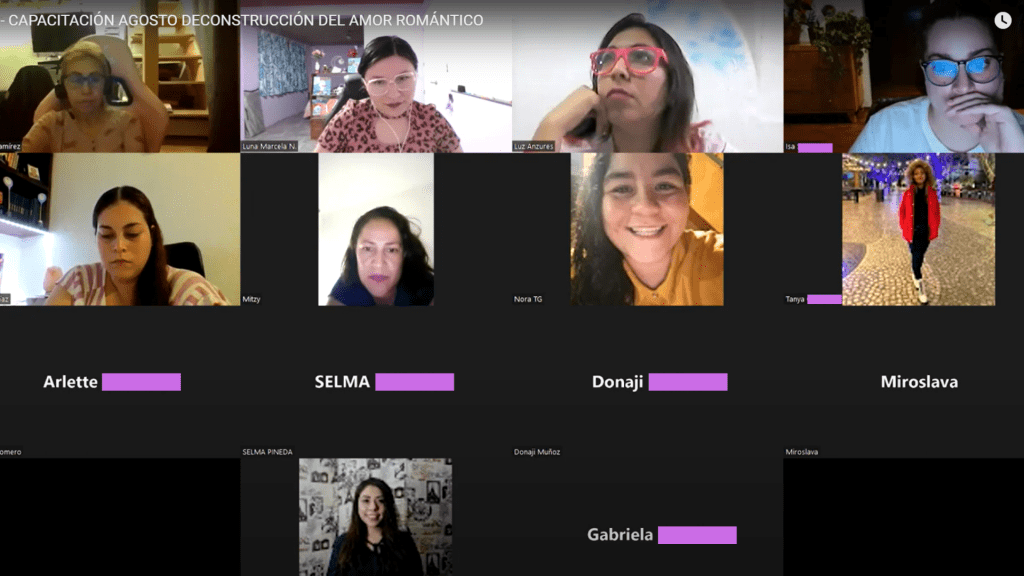Click the headset woman's tile at top left
The height and width of the screenshot is (576, 1024).
(x=120, y=76)
